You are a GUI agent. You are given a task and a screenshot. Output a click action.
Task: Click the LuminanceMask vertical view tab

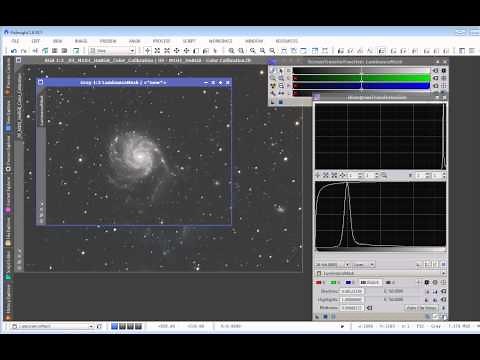point(42,110)
